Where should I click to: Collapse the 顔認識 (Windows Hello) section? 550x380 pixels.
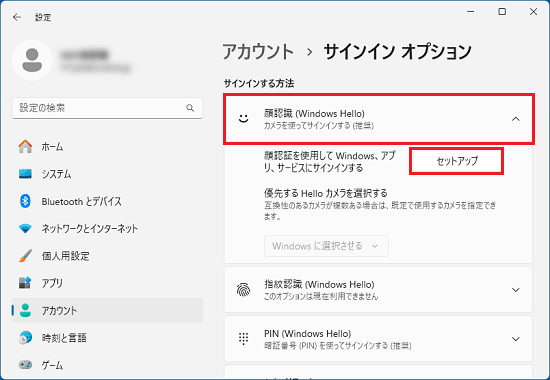(515, 119)
